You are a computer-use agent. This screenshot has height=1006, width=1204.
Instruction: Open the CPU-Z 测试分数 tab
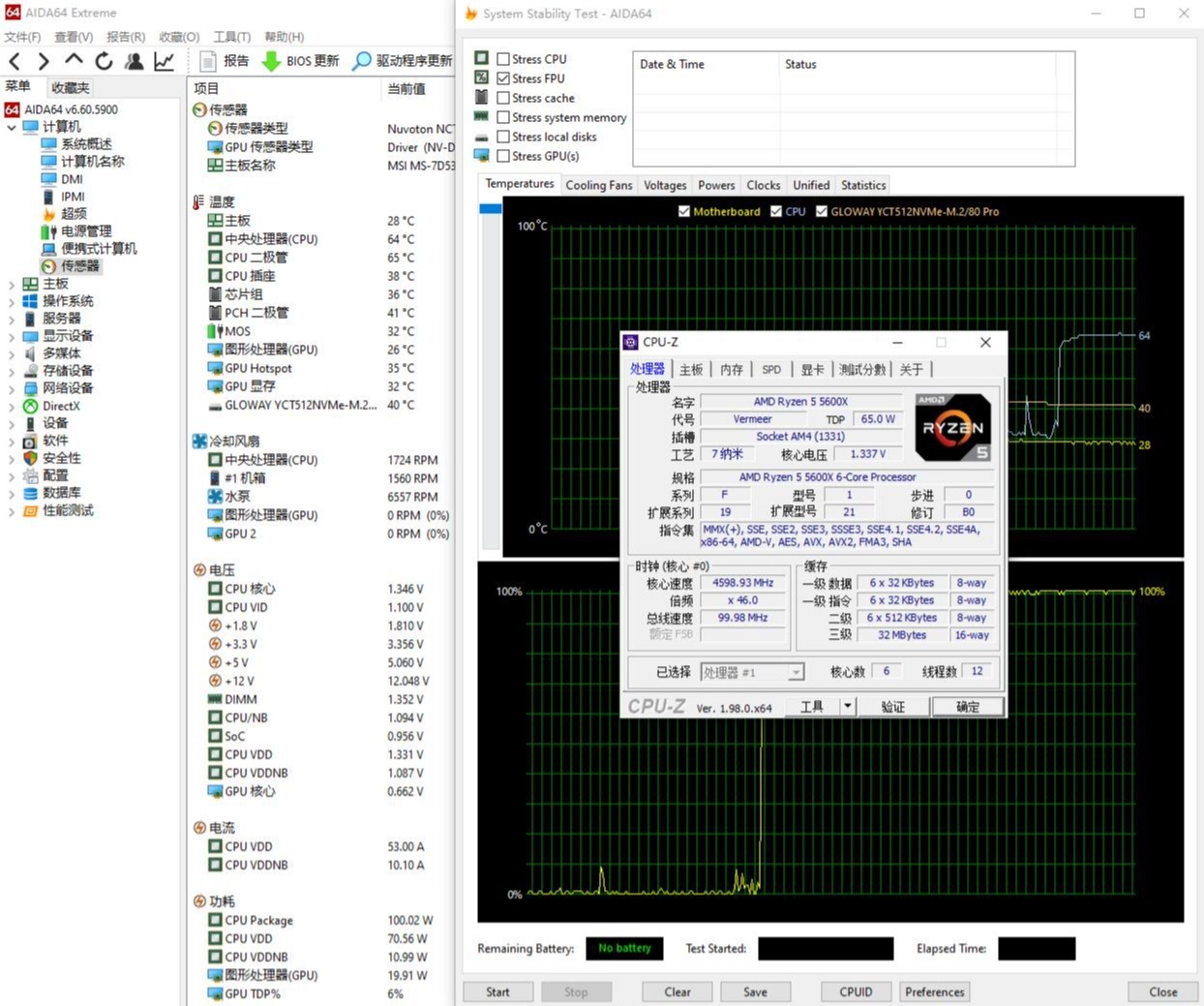pyautogui.click(x=862, y=369)
